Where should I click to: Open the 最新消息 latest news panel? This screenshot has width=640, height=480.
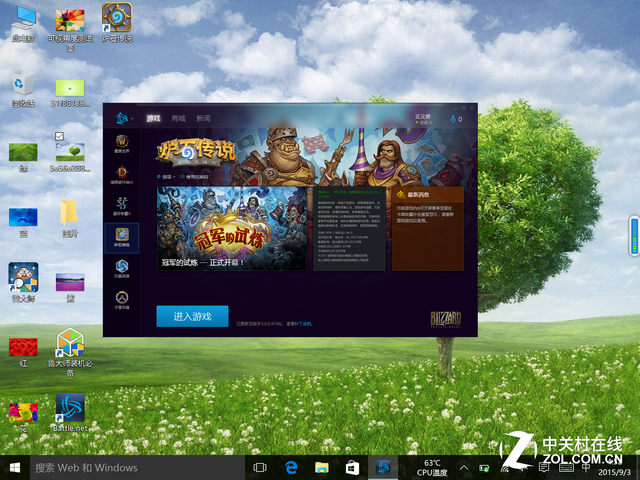428,229
